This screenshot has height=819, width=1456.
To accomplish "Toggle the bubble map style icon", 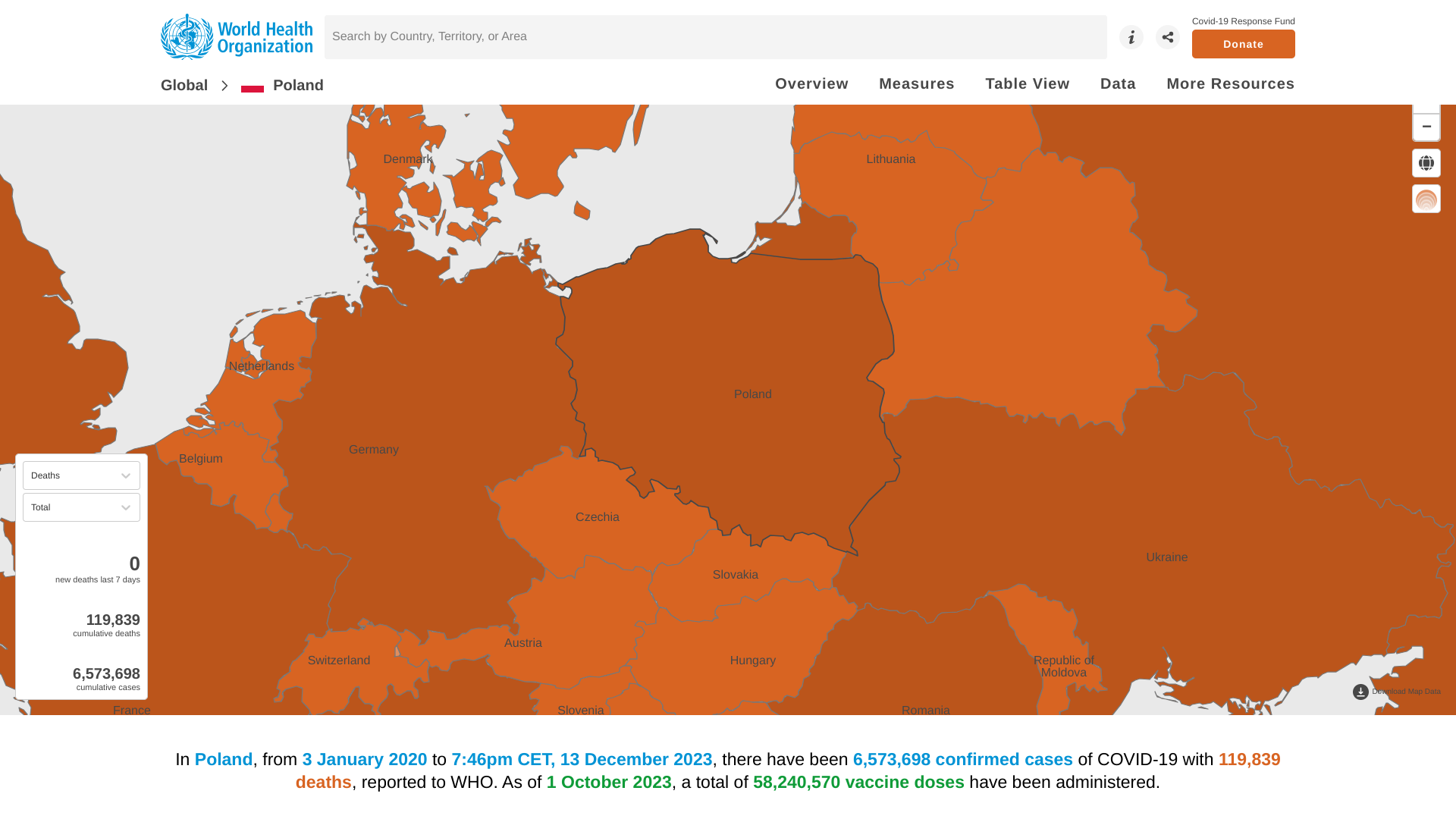I will coord(1426,199).
